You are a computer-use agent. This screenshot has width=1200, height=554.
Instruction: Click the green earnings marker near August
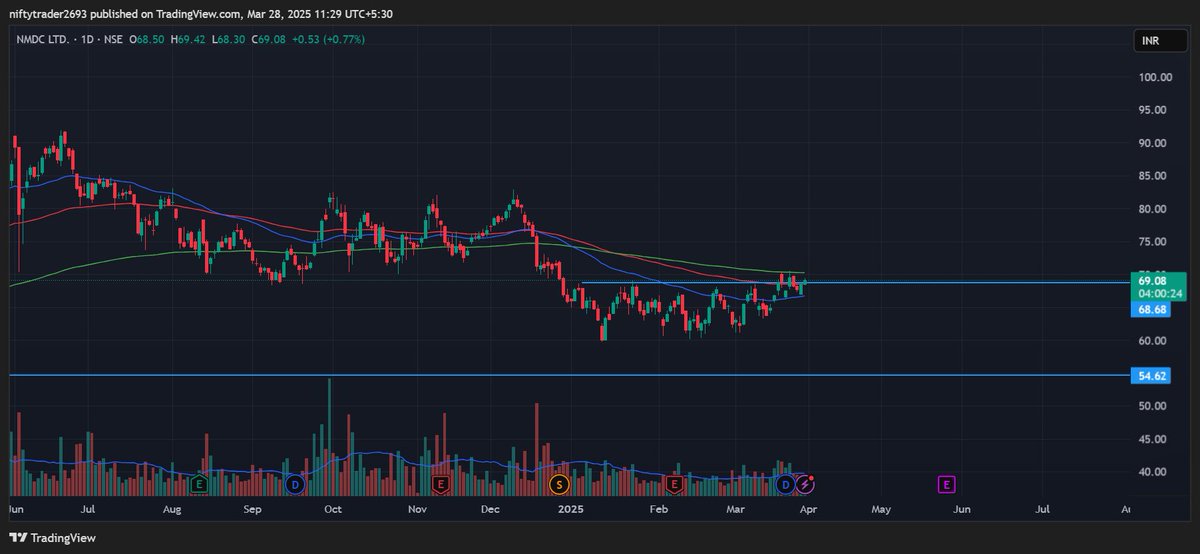tap(198, 484)
